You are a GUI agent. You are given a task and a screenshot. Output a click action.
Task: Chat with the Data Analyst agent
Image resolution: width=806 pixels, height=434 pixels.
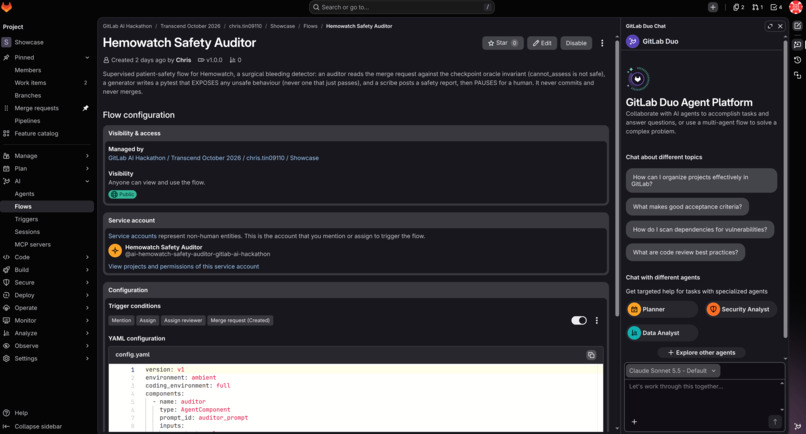(662, 333)
